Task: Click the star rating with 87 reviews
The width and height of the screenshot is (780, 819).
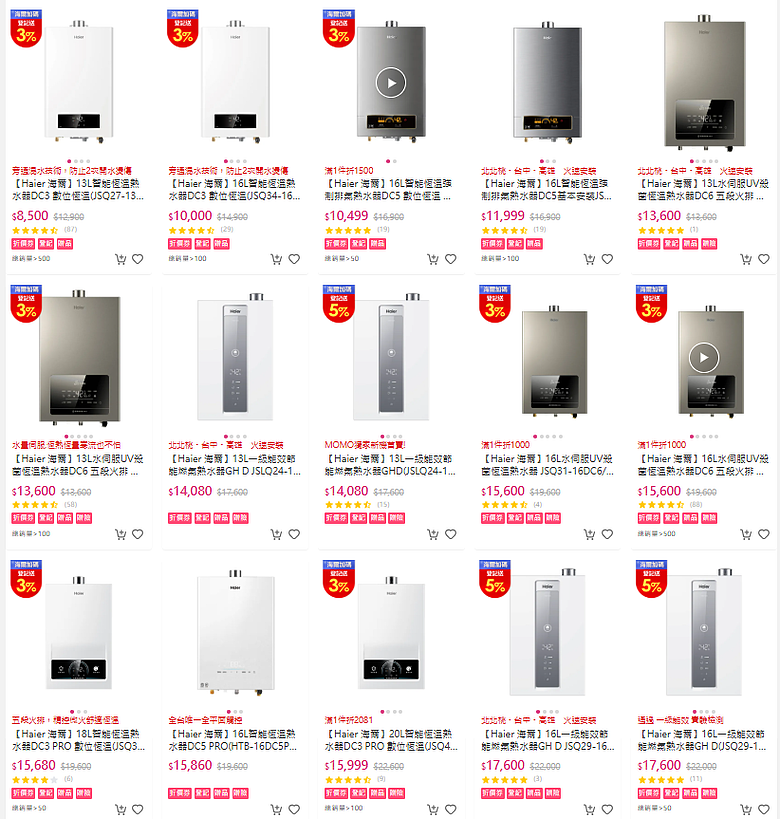Action: 35,230
